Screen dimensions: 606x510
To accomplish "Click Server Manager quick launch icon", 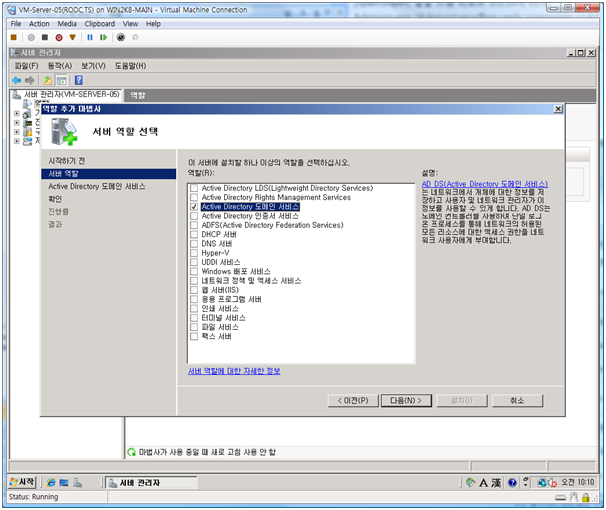I will coord(77,483).
